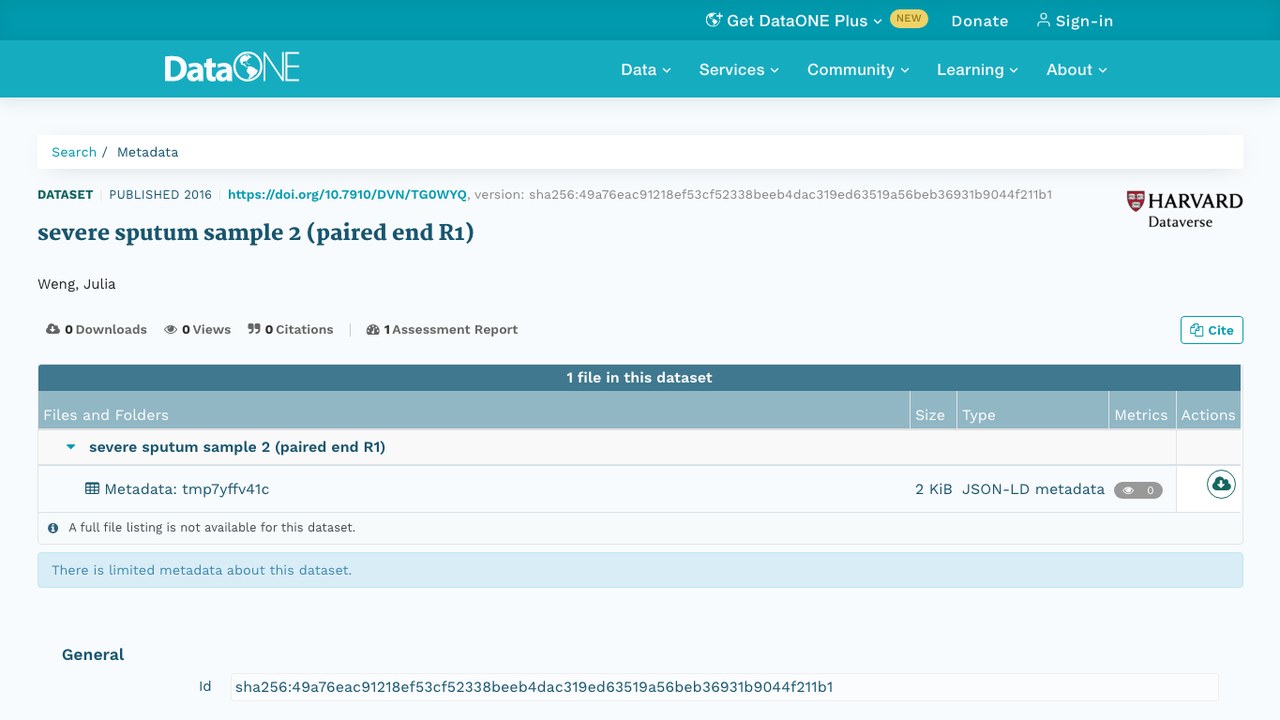
Task: Open the Data dropdown menu
Action: point(646,69)
